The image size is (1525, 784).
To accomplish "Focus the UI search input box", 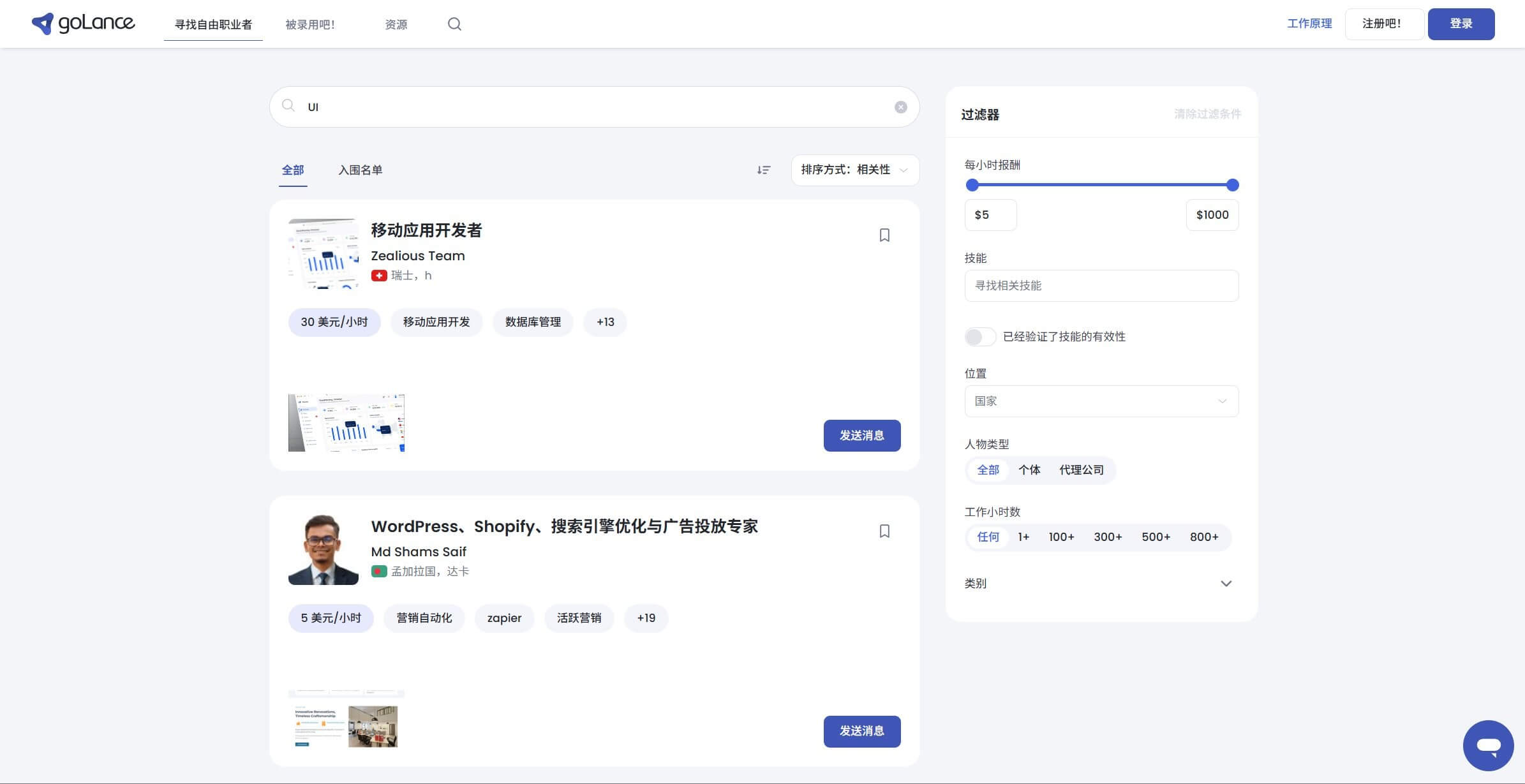I will coord(595,107).
